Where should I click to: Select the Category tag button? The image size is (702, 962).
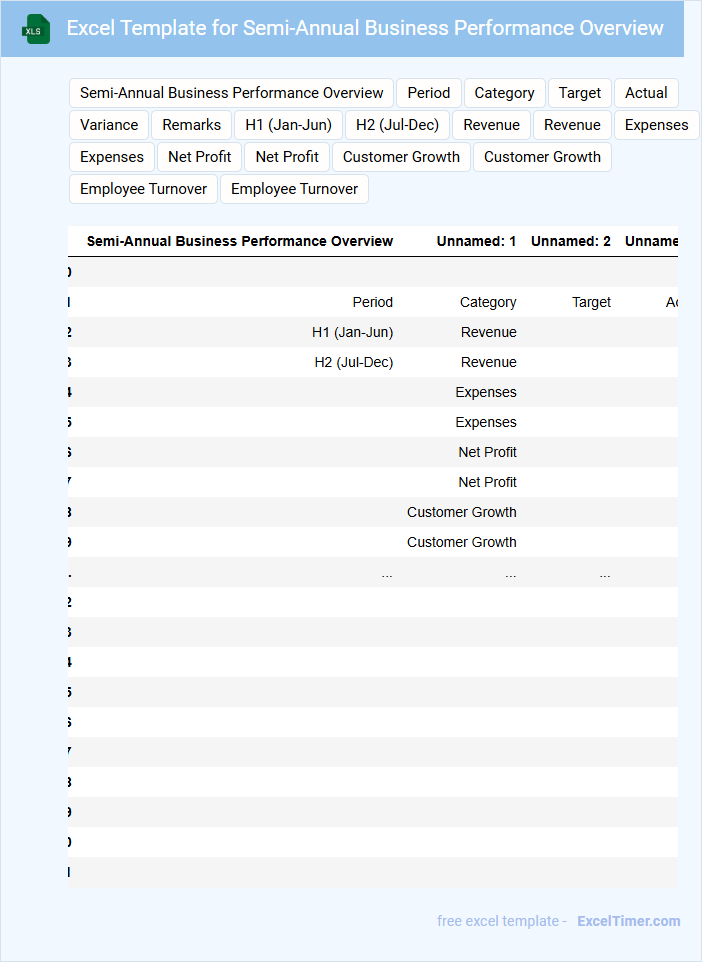(x=504, y=93)
